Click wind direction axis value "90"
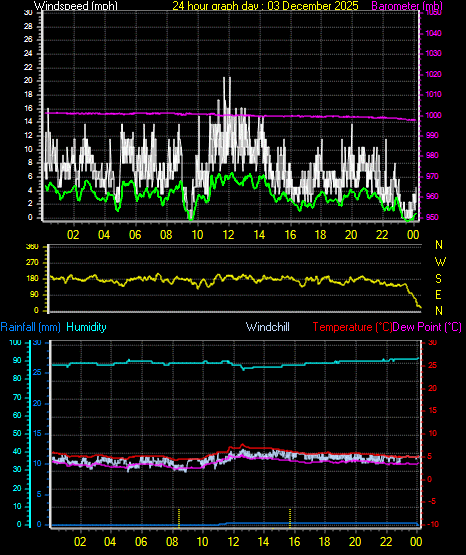The width and height of the screenshot is (466, 555). point(34,295)
